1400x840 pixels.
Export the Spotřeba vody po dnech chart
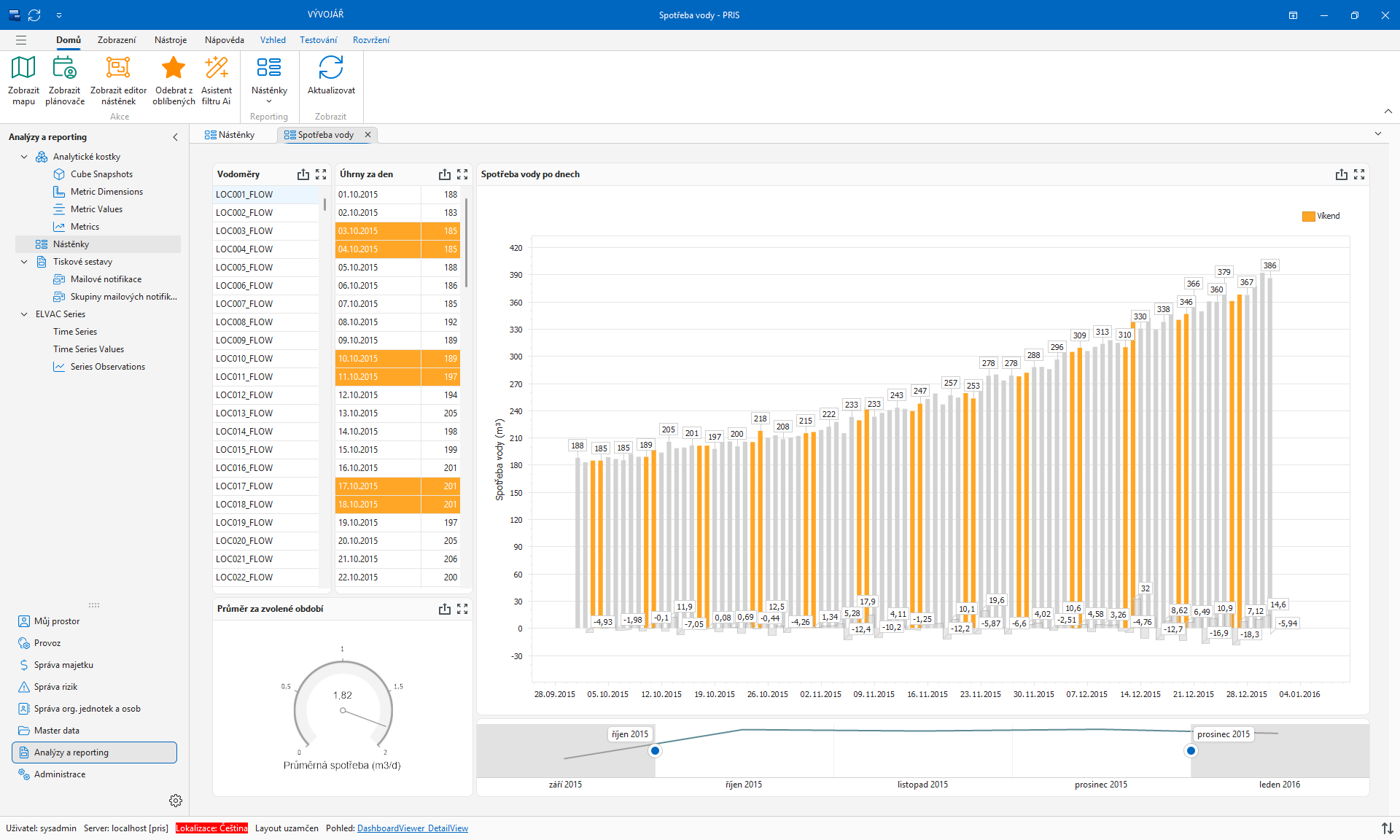pos(1342,174)
